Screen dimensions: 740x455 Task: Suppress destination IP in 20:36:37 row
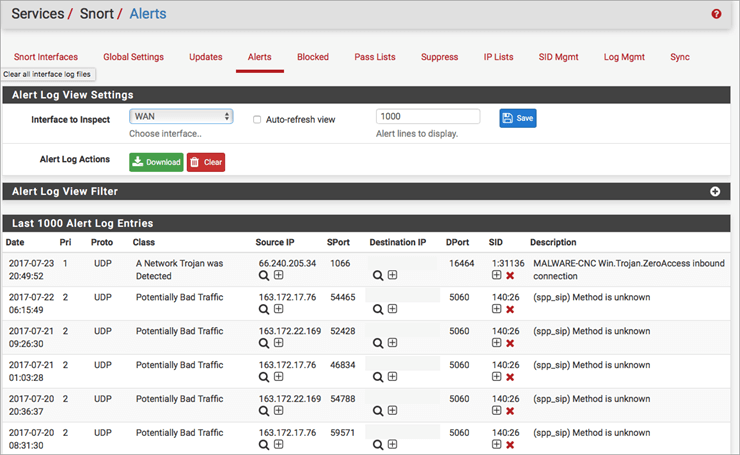[393, 411]
